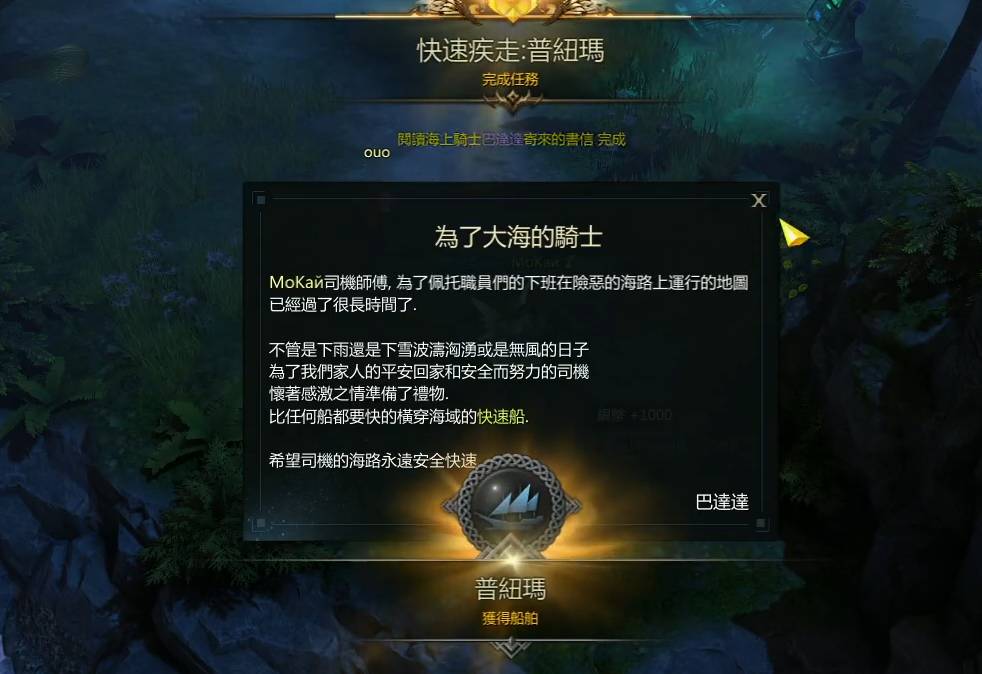The image size is (982, 674).
Task: Click the bottom-right corner square of letter
Action: (x=760, y=523)
